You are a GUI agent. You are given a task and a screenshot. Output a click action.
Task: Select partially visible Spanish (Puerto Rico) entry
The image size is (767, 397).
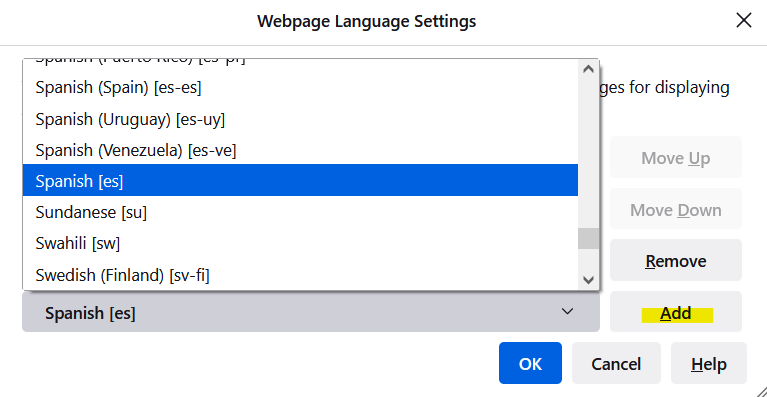point(300,65)
